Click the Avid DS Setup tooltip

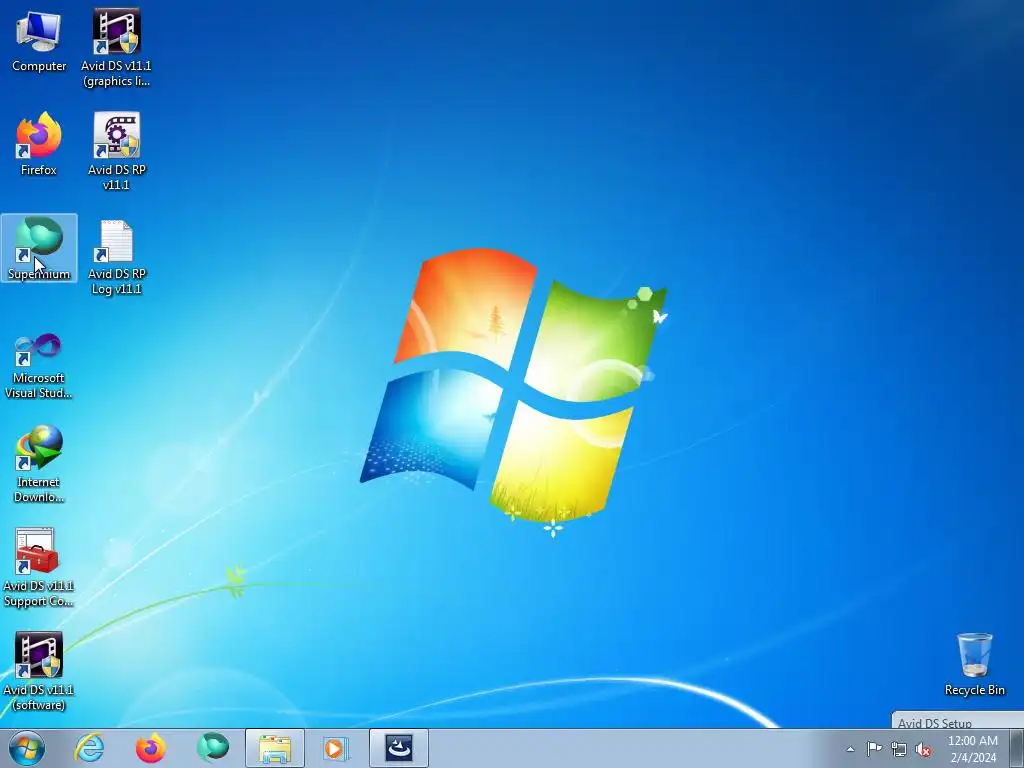point(958,720)
